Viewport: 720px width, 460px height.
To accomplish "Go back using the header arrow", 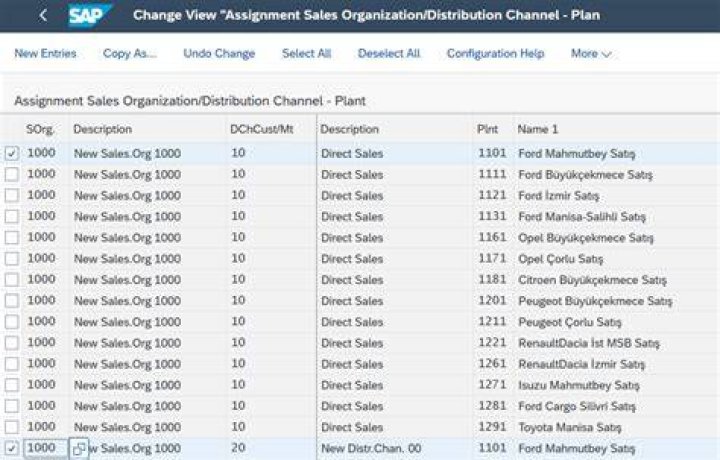I will tap(43, 15).
